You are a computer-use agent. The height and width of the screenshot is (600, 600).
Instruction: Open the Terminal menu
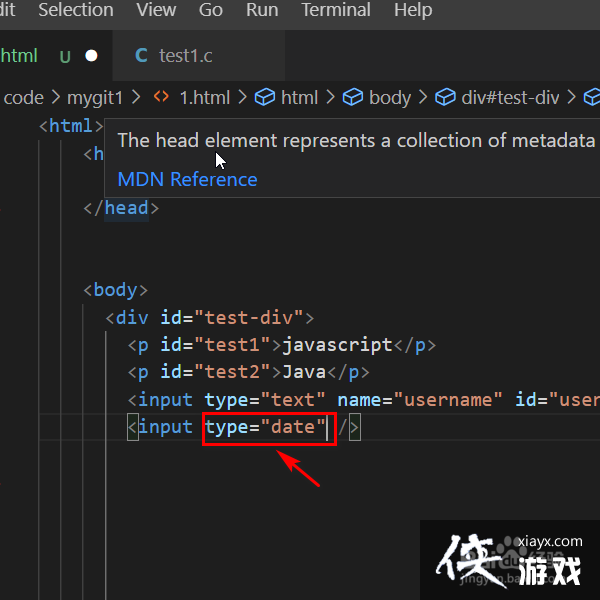click(x=336, y=10)
